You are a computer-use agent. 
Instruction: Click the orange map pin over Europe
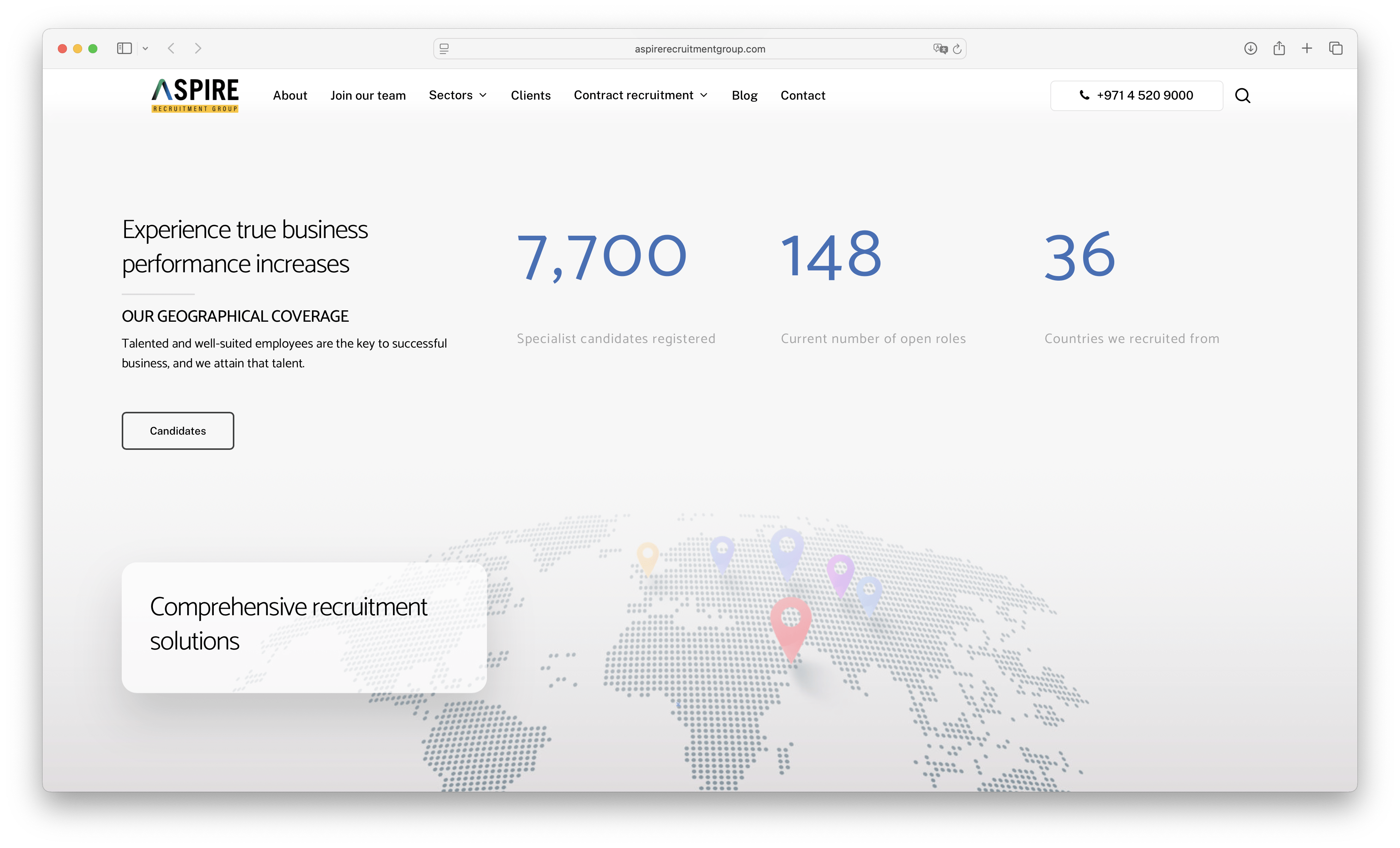pos(647,557)
